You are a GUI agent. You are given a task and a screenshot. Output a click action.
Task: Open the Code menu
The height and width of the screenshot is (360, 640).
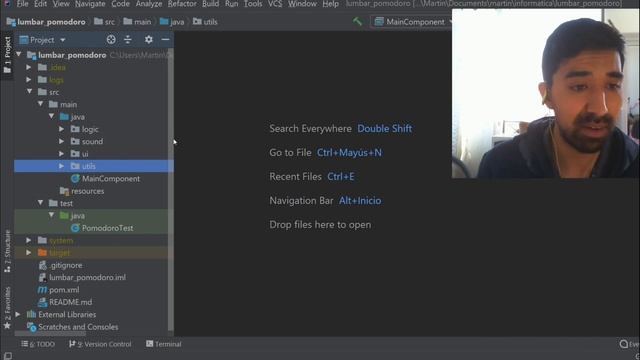pos(120,4)
